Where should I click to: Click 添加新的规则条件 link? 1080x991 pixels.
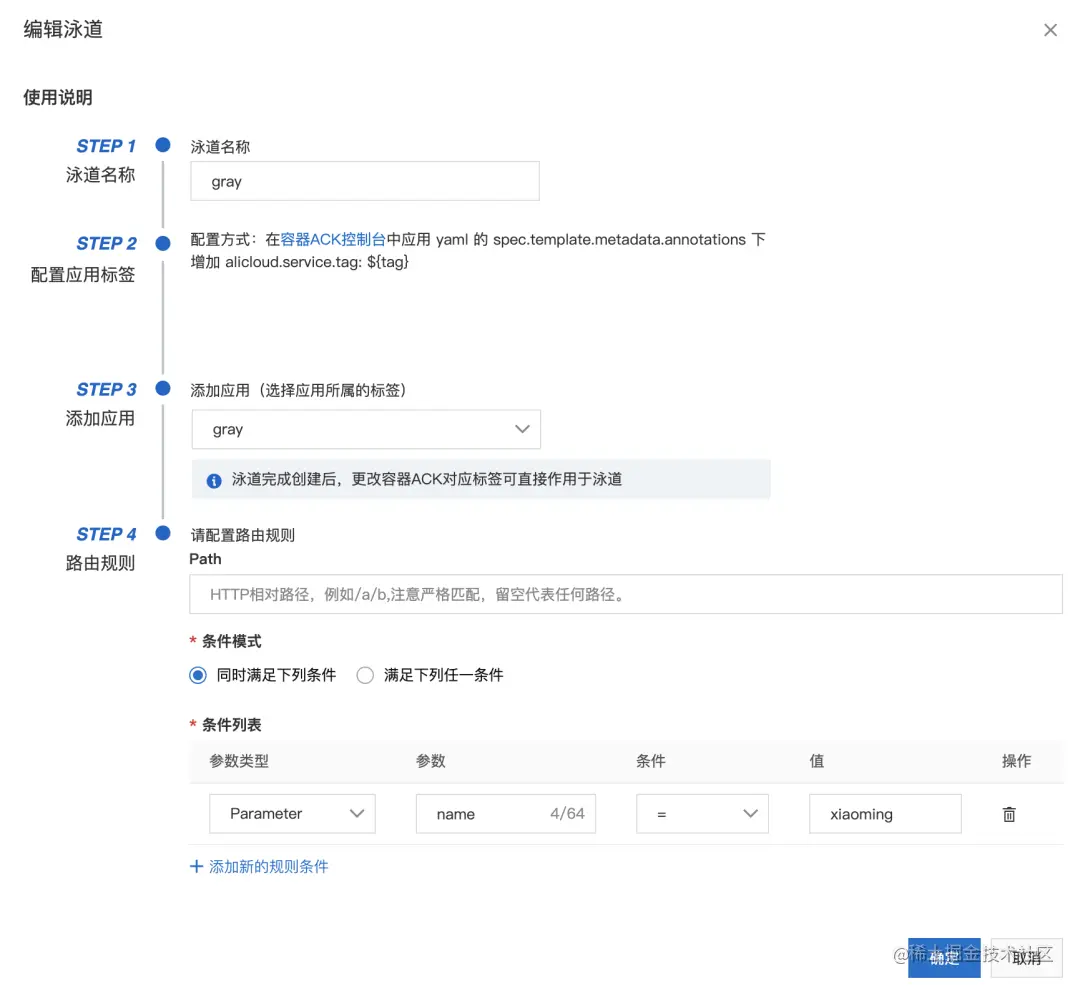pos(259,866)
